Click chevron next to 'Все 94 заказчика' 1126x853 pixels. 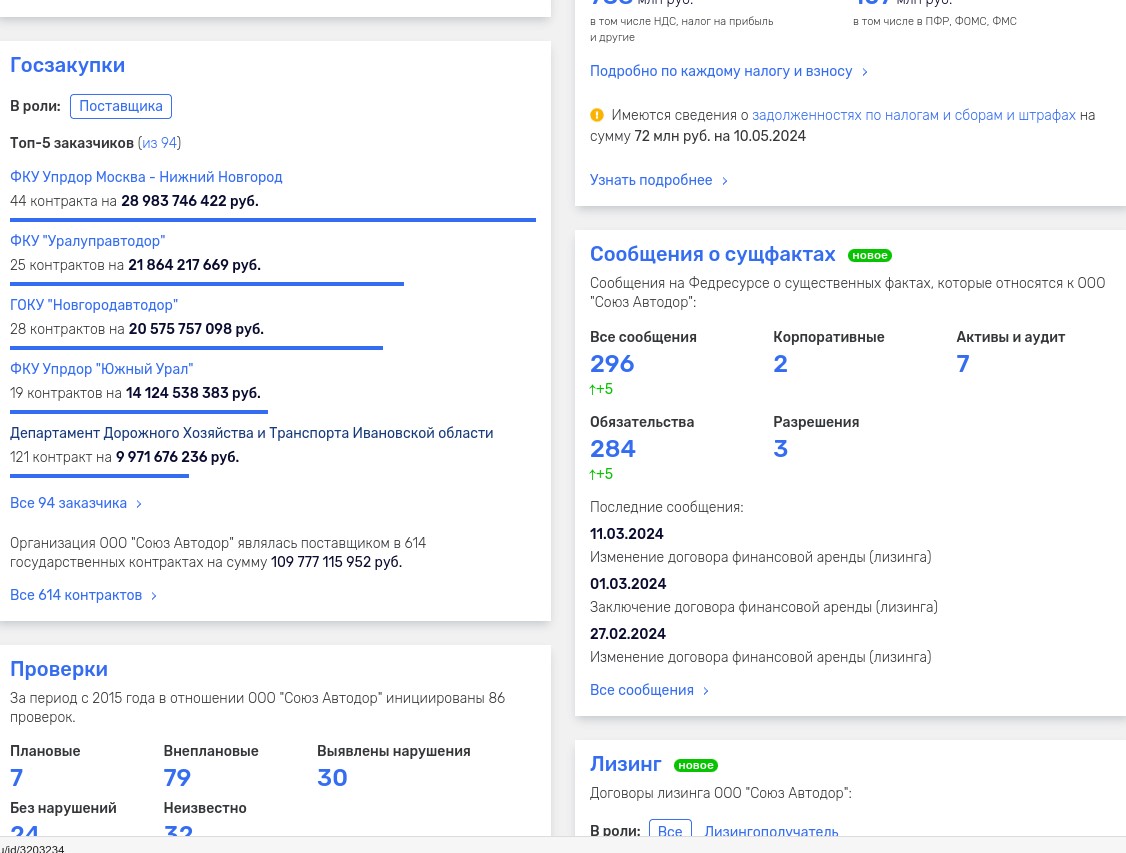tap(139, 504)
